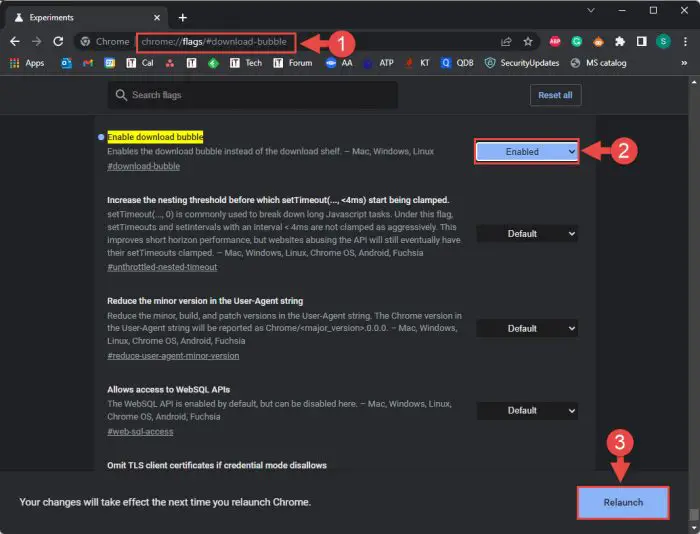The height and width of the screenshot is (534, 700).
Task: Open the Adblock Plus extension icon
Action: [x=555, y=42]
